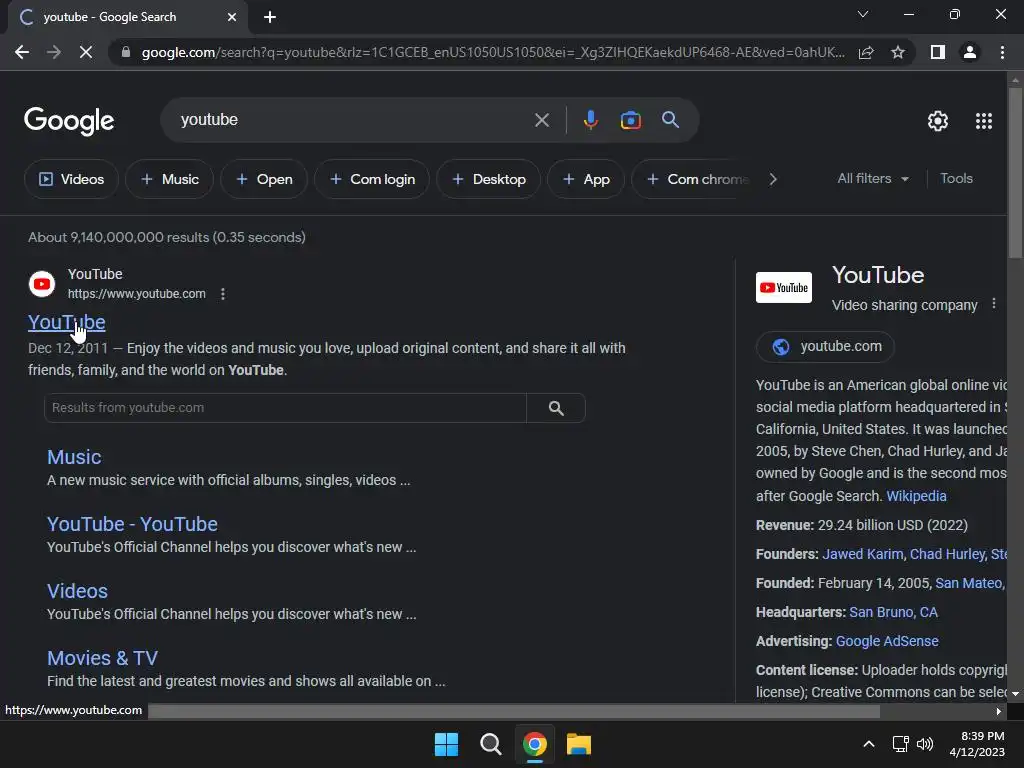Stop loading the page with the X button
1024x768 pixels.
pos(86,52)
